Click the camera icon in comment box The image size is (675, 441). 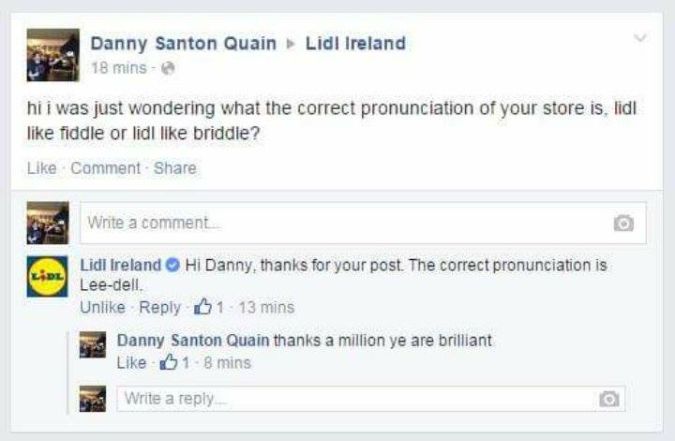621,223
